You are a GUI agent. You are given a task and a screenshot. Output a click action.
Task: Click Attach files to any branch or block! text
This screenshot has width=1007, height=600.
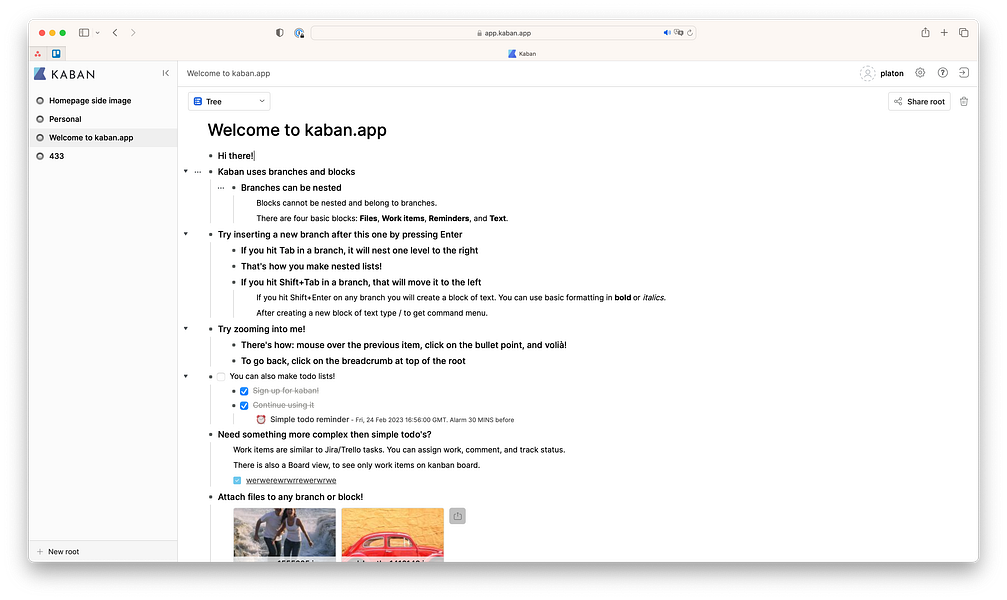290,497
